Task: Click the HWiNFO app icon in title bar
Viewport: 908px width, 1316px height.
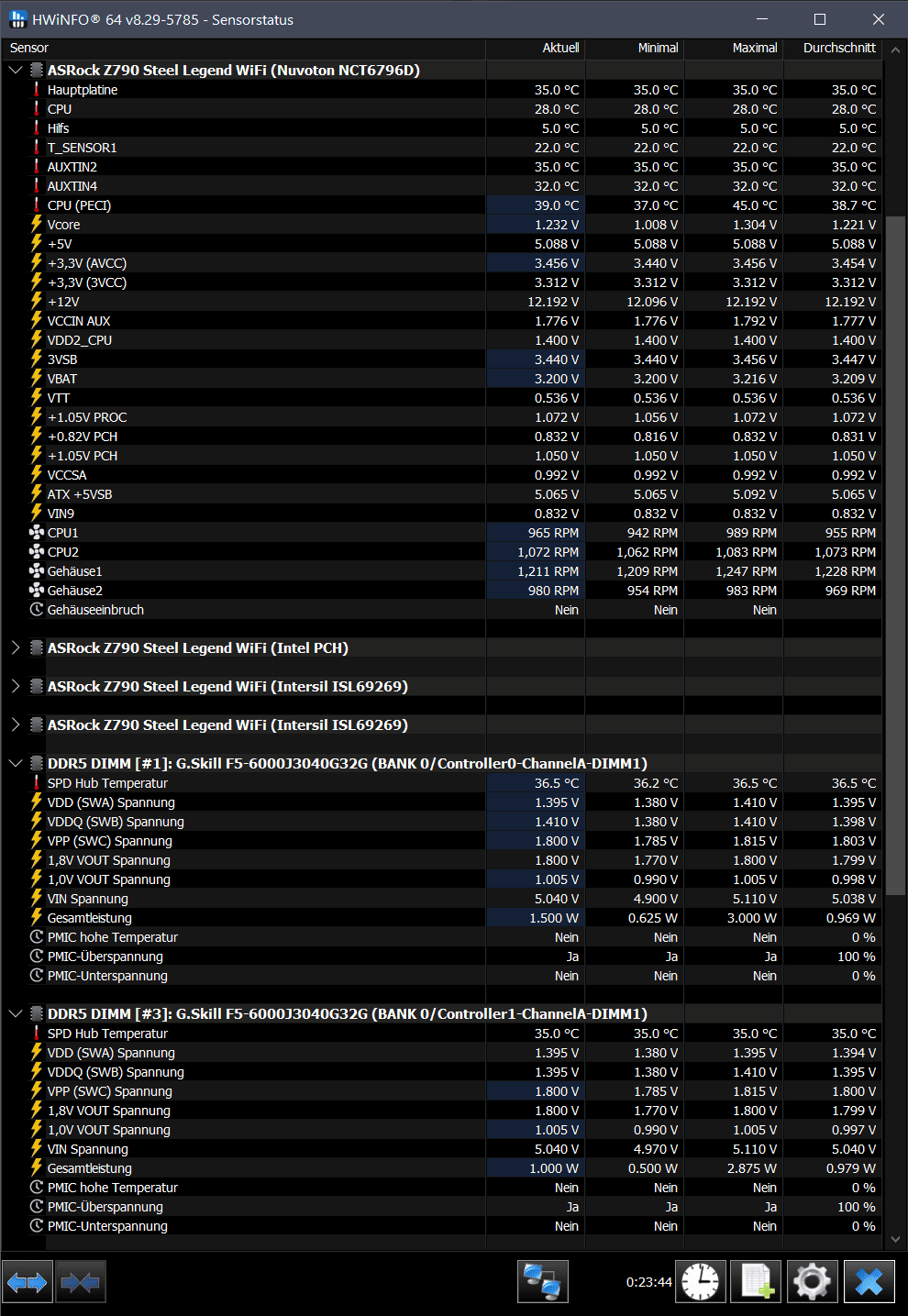Action: (17, 19)
